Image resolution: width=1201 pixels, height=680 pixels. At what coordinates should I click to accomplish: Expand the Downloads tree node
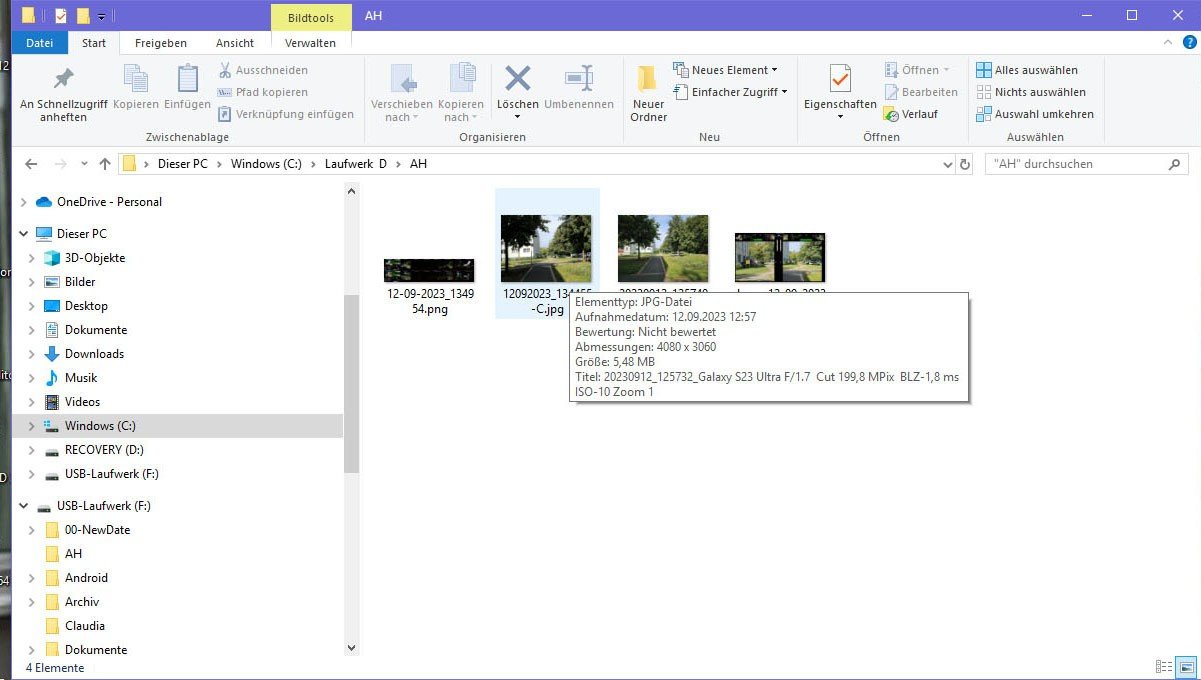point(31,354)
